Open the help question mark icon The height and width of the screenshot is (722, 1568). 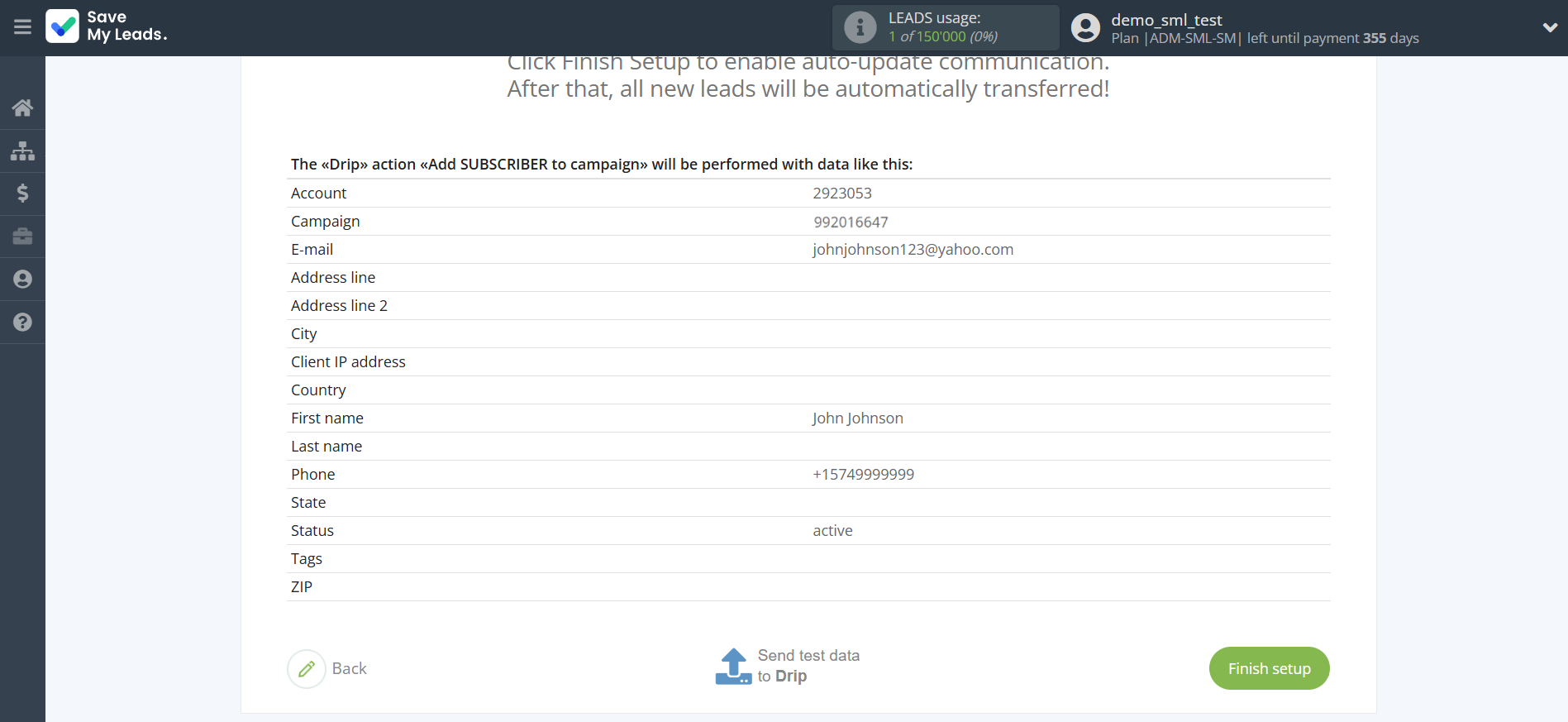[22, 323]
